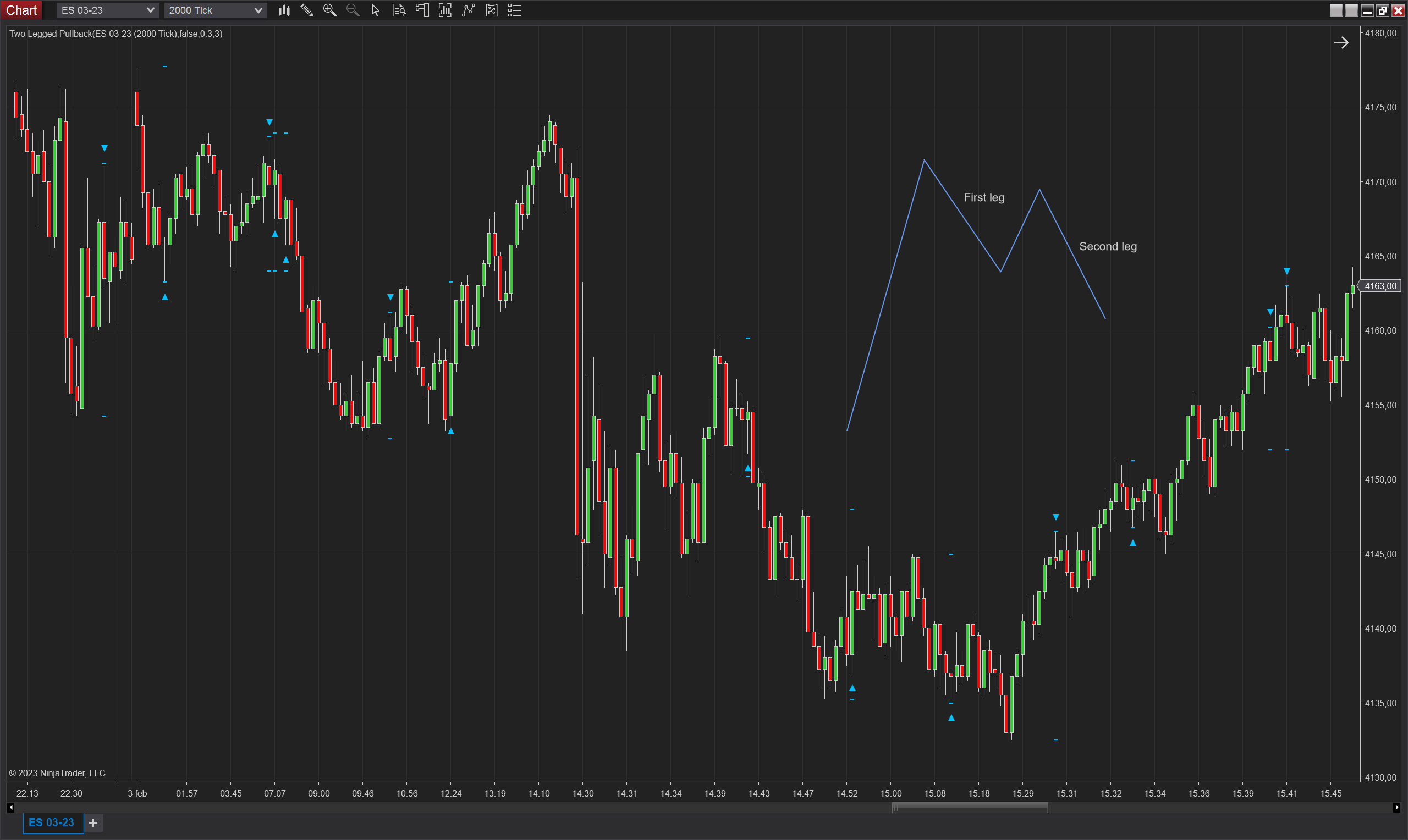1408x840 pixels.
Task: Choose the cursor pointer tool
Action: click(x=375, y=10)
